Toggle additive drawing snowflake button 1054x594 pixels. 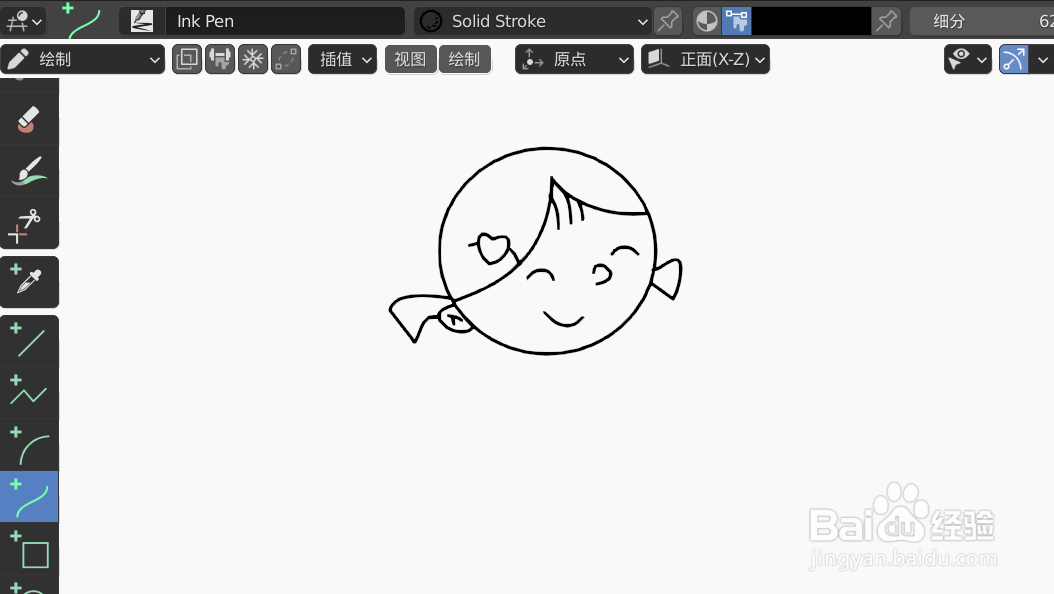pyautogui.click(x=253, y=59)
